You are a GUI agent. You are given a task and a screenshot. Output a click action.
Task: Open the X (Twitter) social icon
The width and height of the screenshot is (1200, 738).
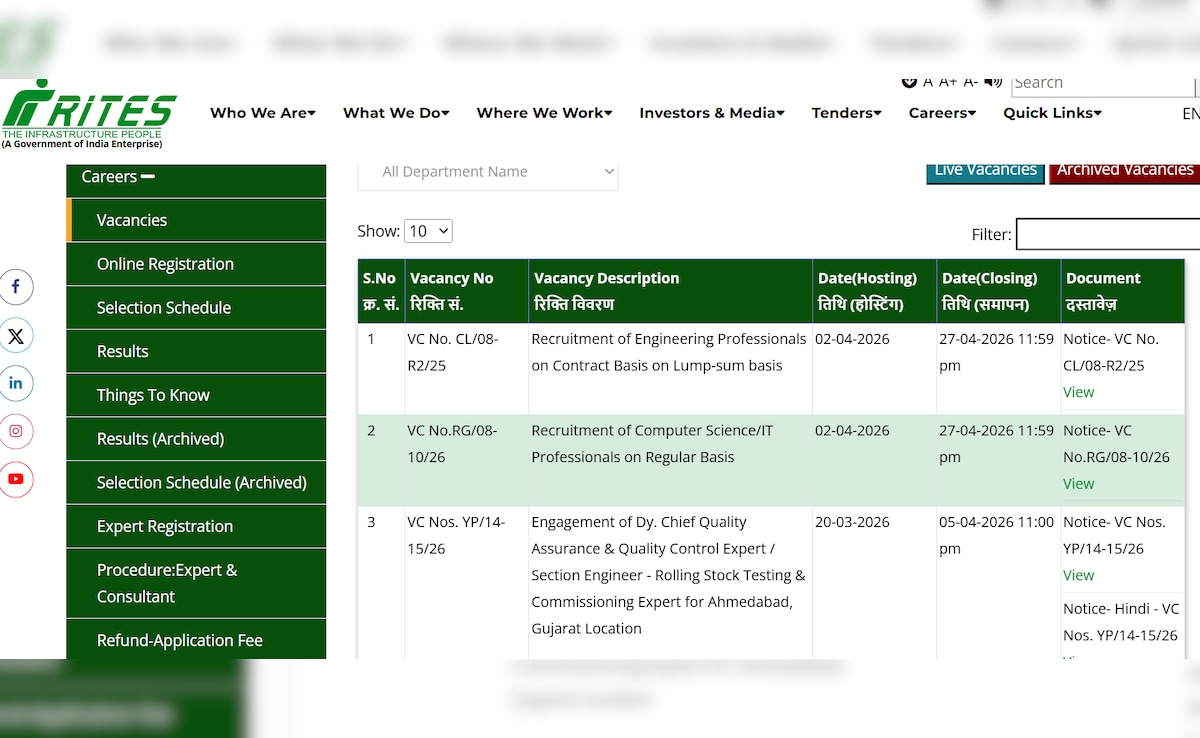[x=16, y=335]
